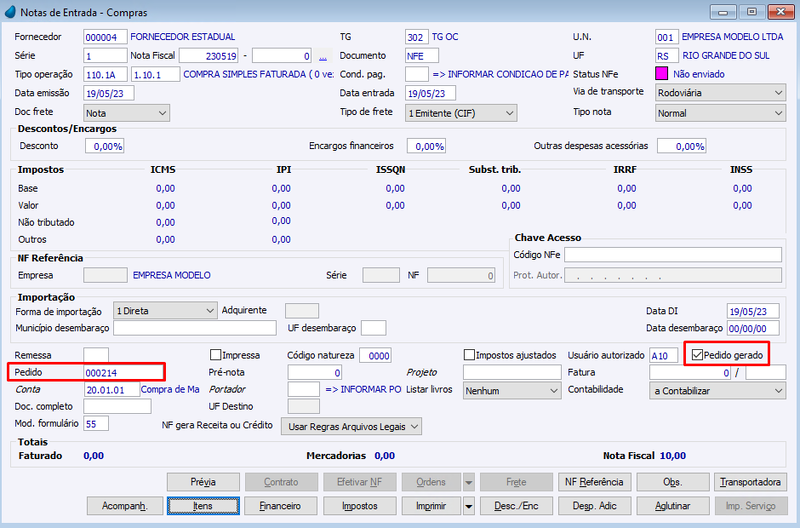Open the arrow dropdown next to Ordens
The width and height of the screenshot is (800, 528).
coord(468,482)
